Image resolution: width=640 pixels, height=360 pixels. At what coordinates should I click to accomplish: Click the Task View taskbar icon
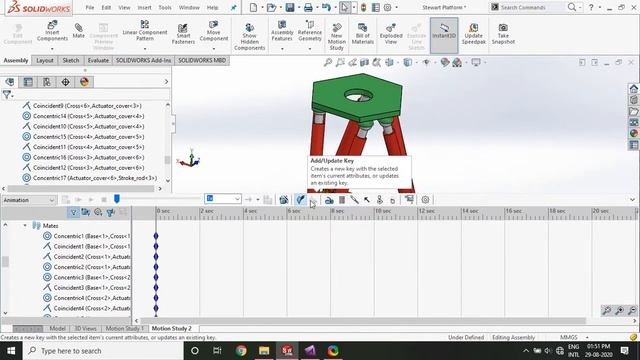(x=217, y=351)
